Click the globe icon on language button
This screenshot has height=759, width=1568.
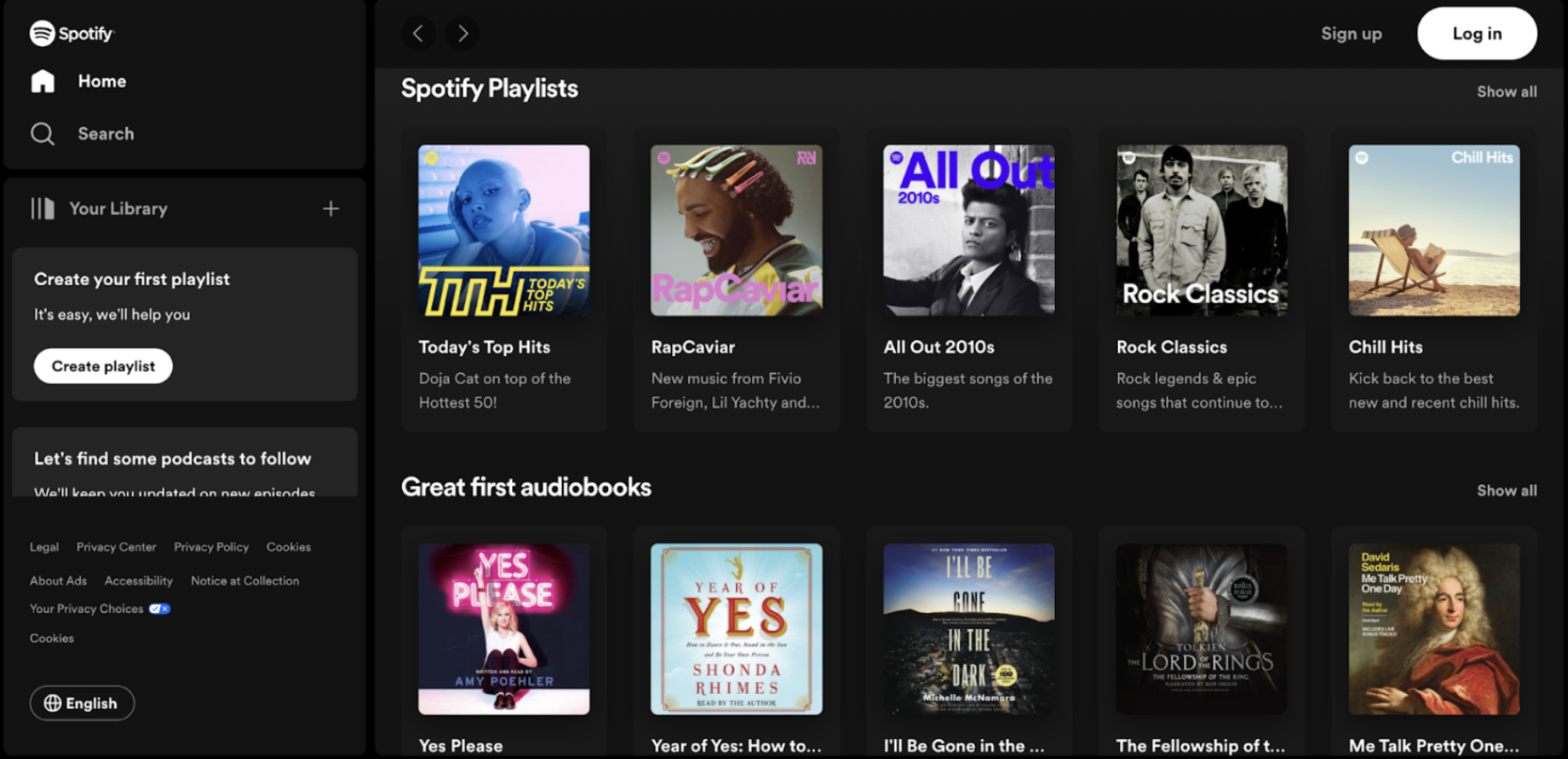(53, 703)
